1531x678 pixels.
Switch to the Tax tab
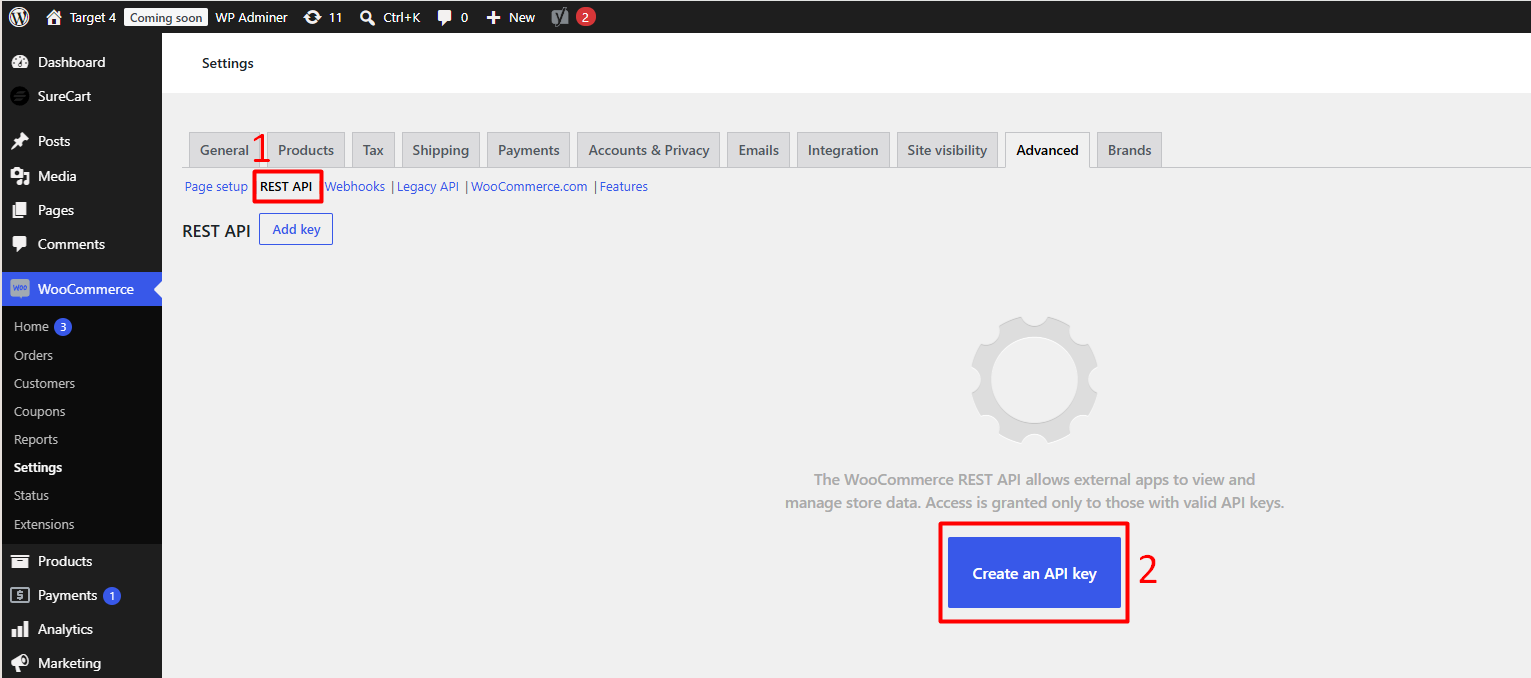coord(373,150)
